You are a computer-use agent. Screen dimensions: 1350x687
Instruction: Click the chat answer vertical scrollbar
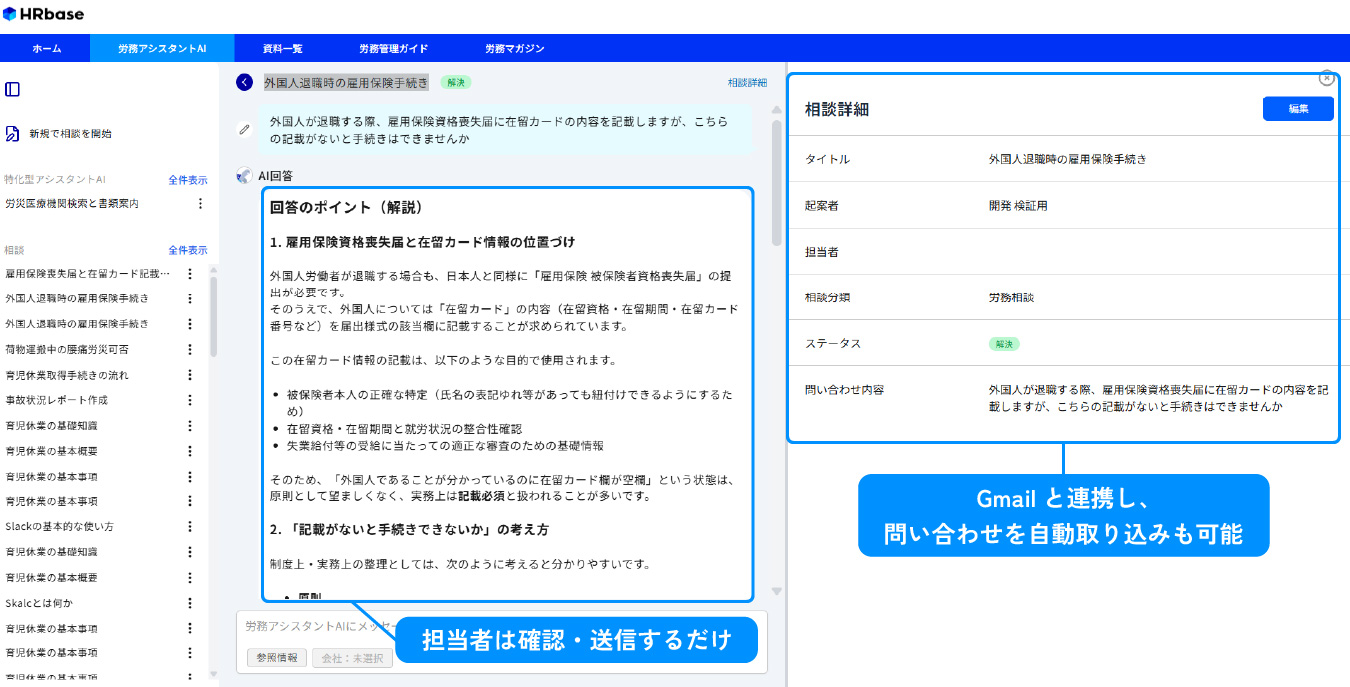(x=776, y=180)
